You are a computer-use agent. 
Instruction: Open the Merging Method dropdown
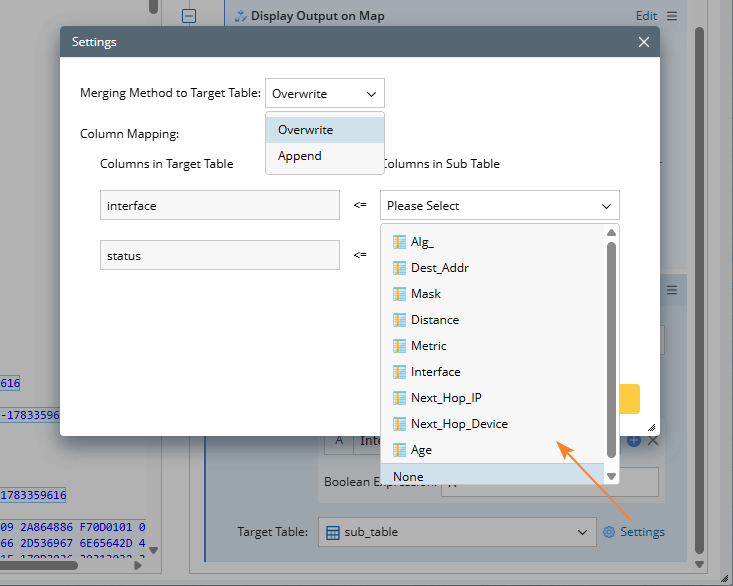[x=324, y=94]
